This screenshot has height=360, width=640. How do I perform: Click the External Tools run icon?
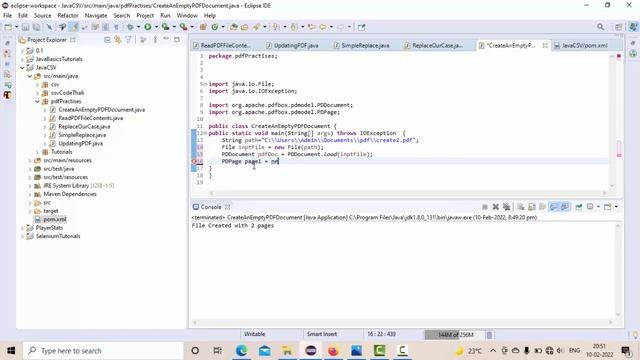[x=183, y=27]
